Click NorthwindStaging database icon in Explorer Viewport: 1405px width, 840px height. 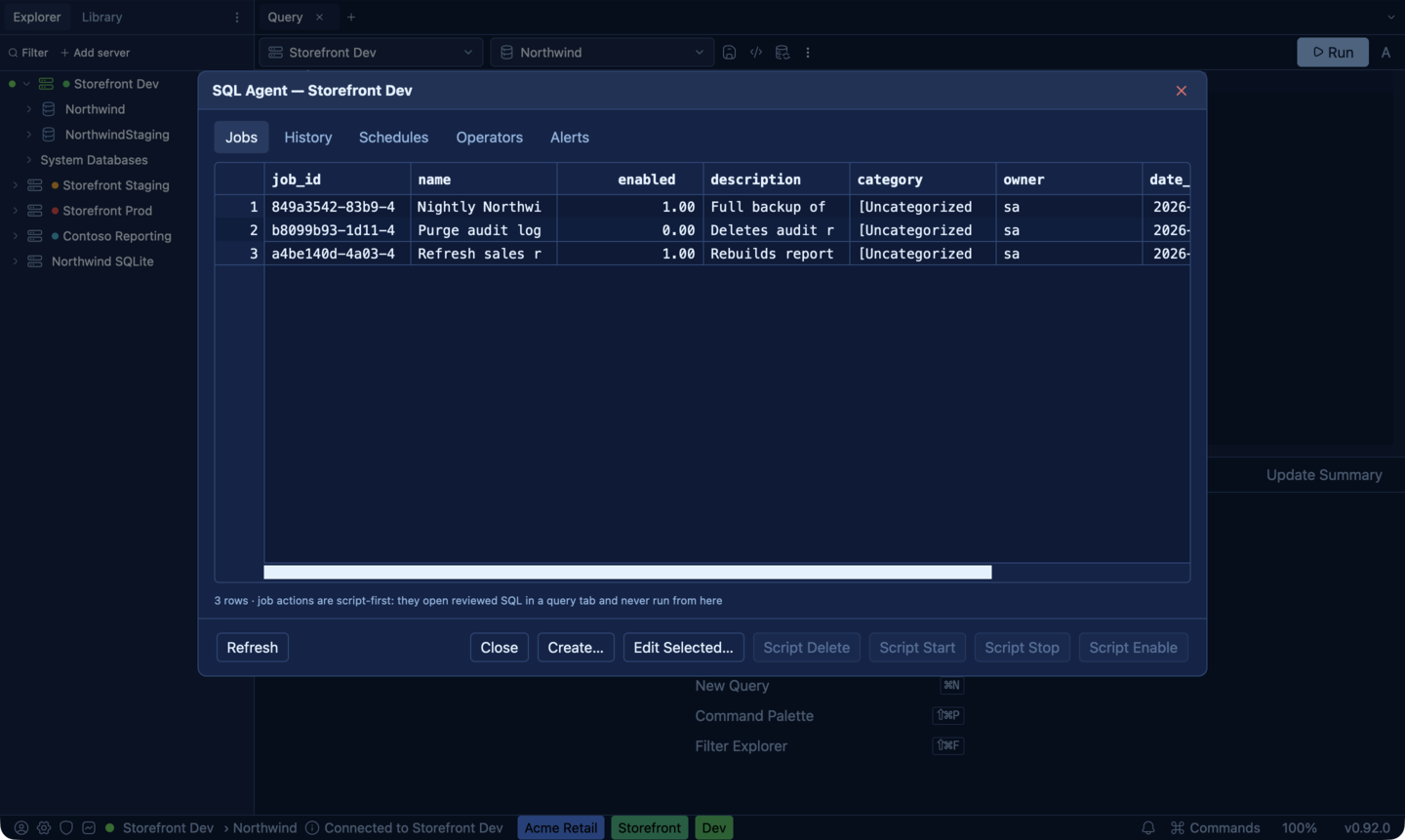click(48, 135)
